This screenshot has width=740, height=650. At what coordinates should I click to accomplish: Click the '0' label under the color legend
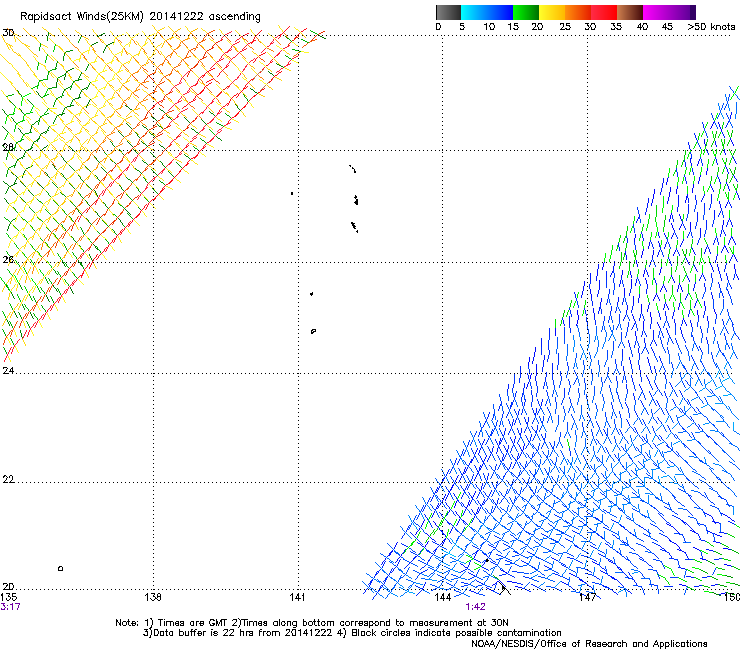click(x=438, y=26)
